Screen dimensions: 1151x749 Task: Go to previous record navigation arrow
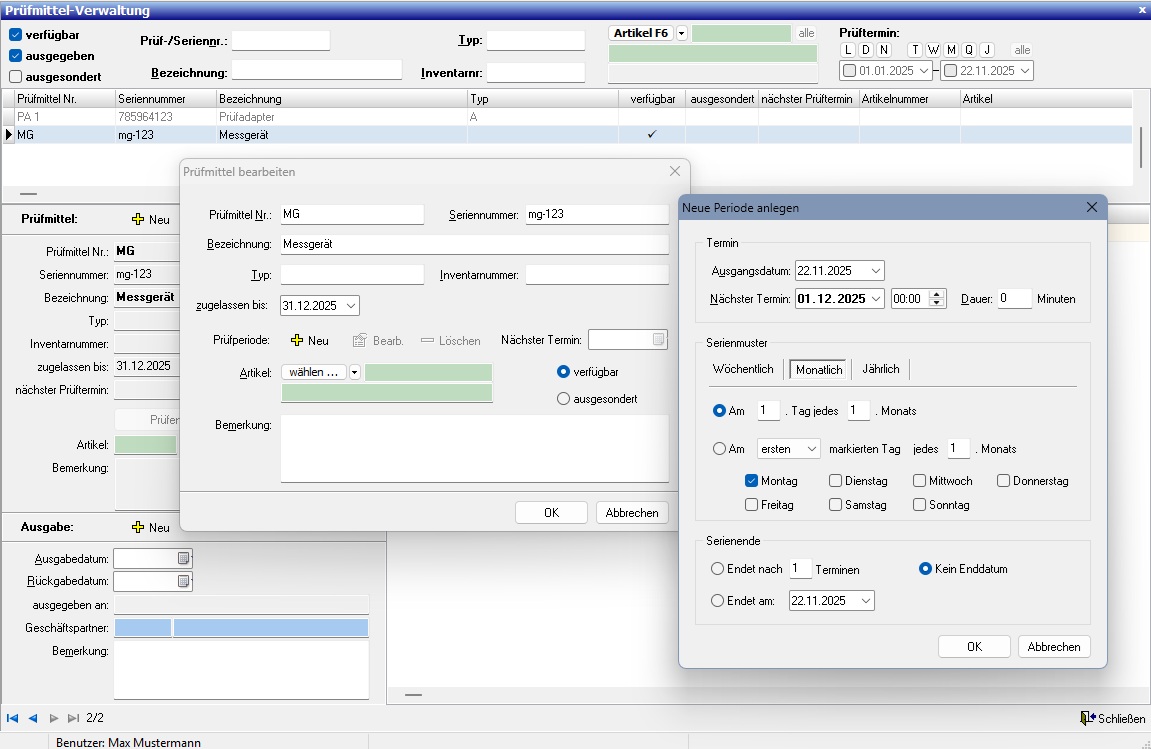(x=33, y=718)
